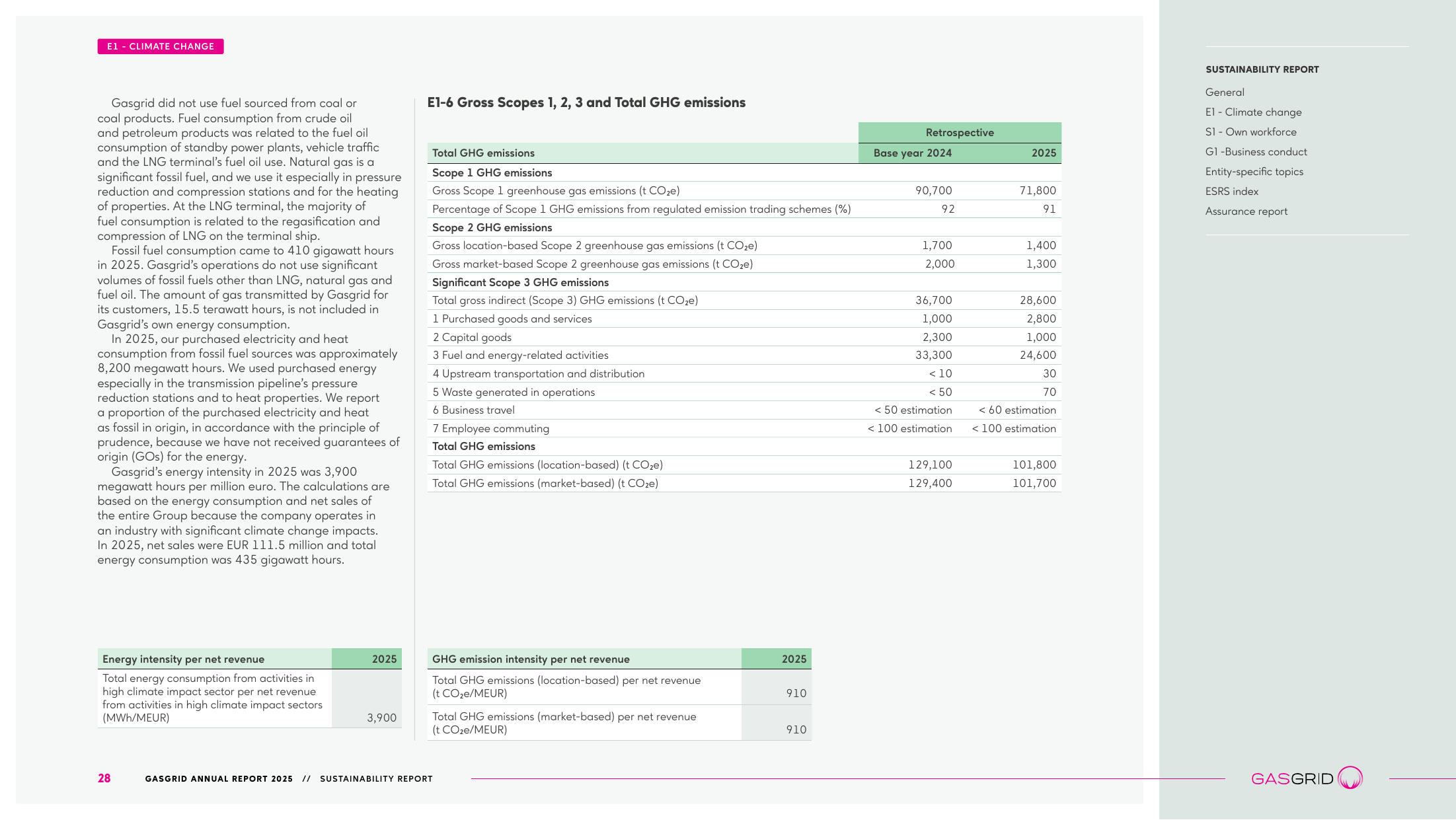
Task: Select location-based intensity value 910
Action: tap(796, 693)
